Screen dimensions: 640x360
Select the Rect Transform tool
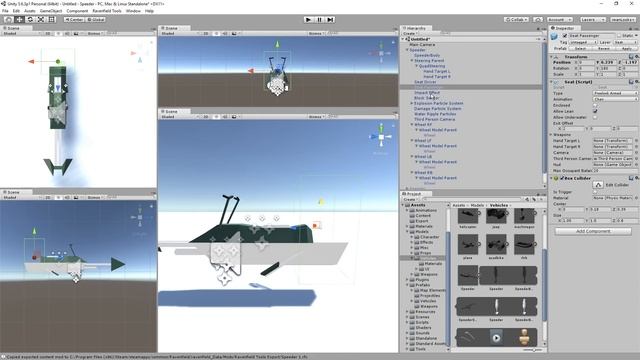click(51, 20)
